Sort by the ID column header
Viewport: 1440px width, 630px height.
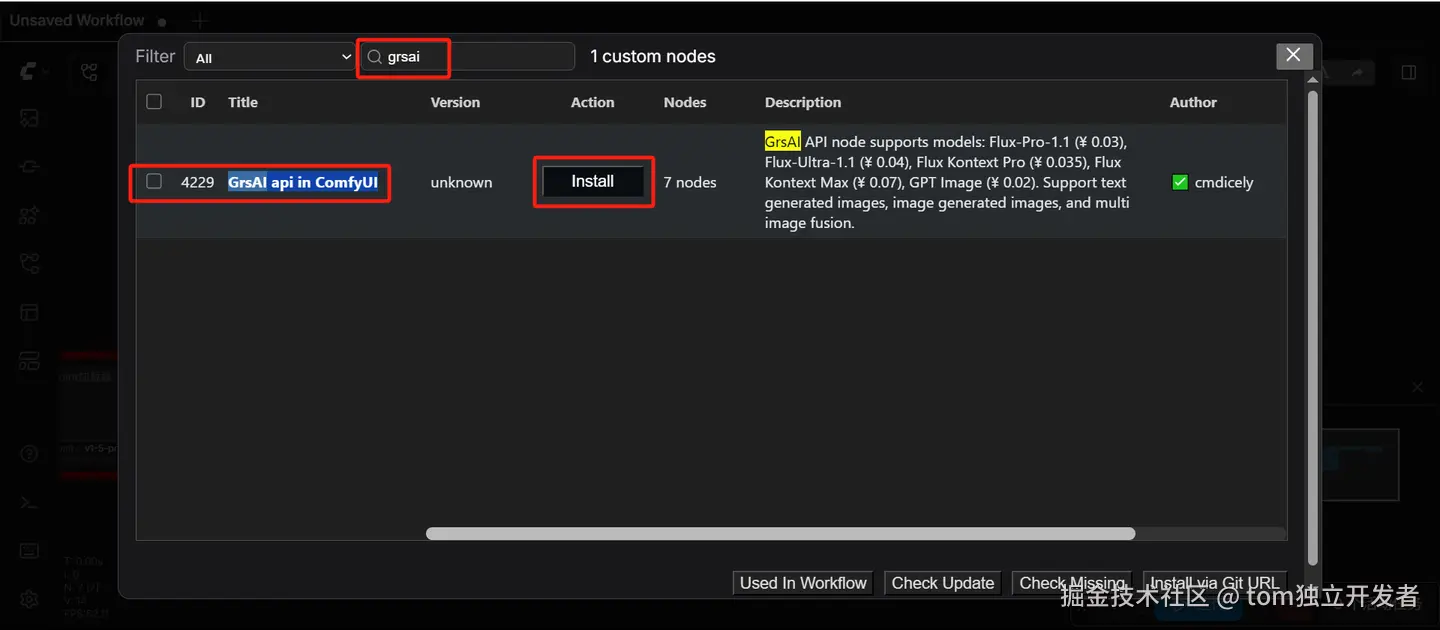coord(198,102)
